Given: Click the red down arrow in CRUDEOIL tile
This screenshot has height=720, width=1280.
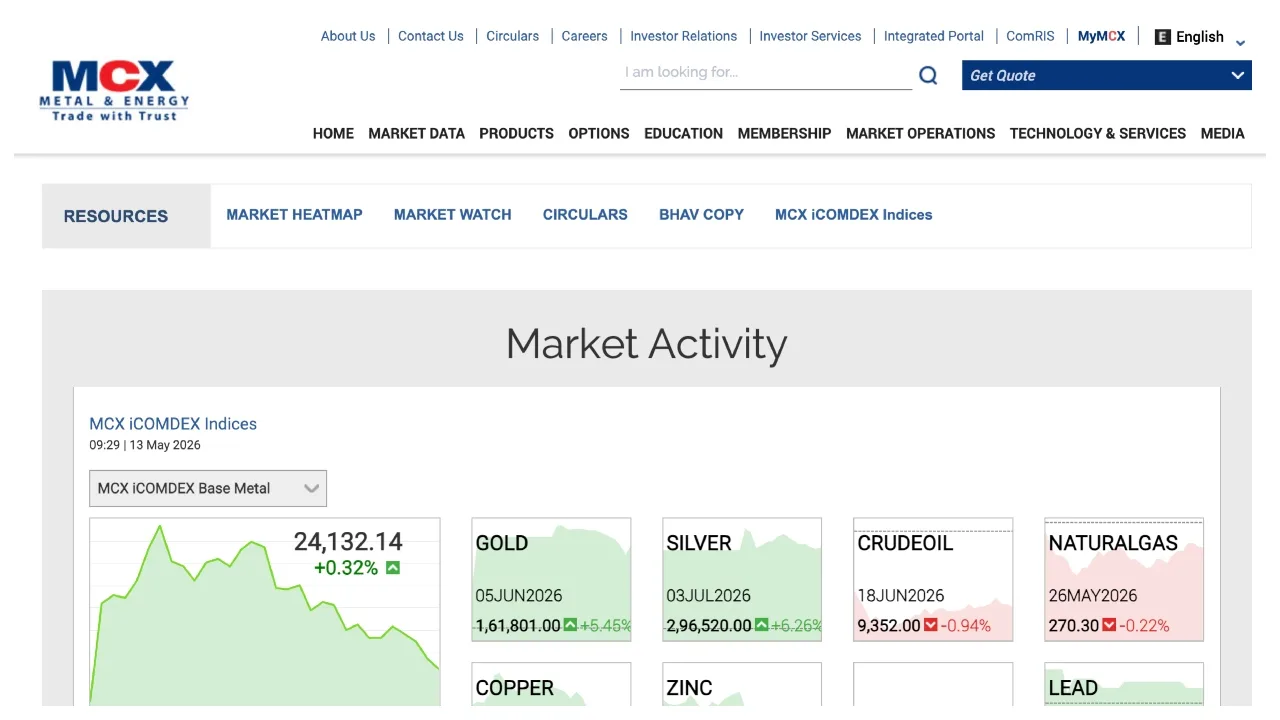Looking at the screenshot, I should (931, 625).
